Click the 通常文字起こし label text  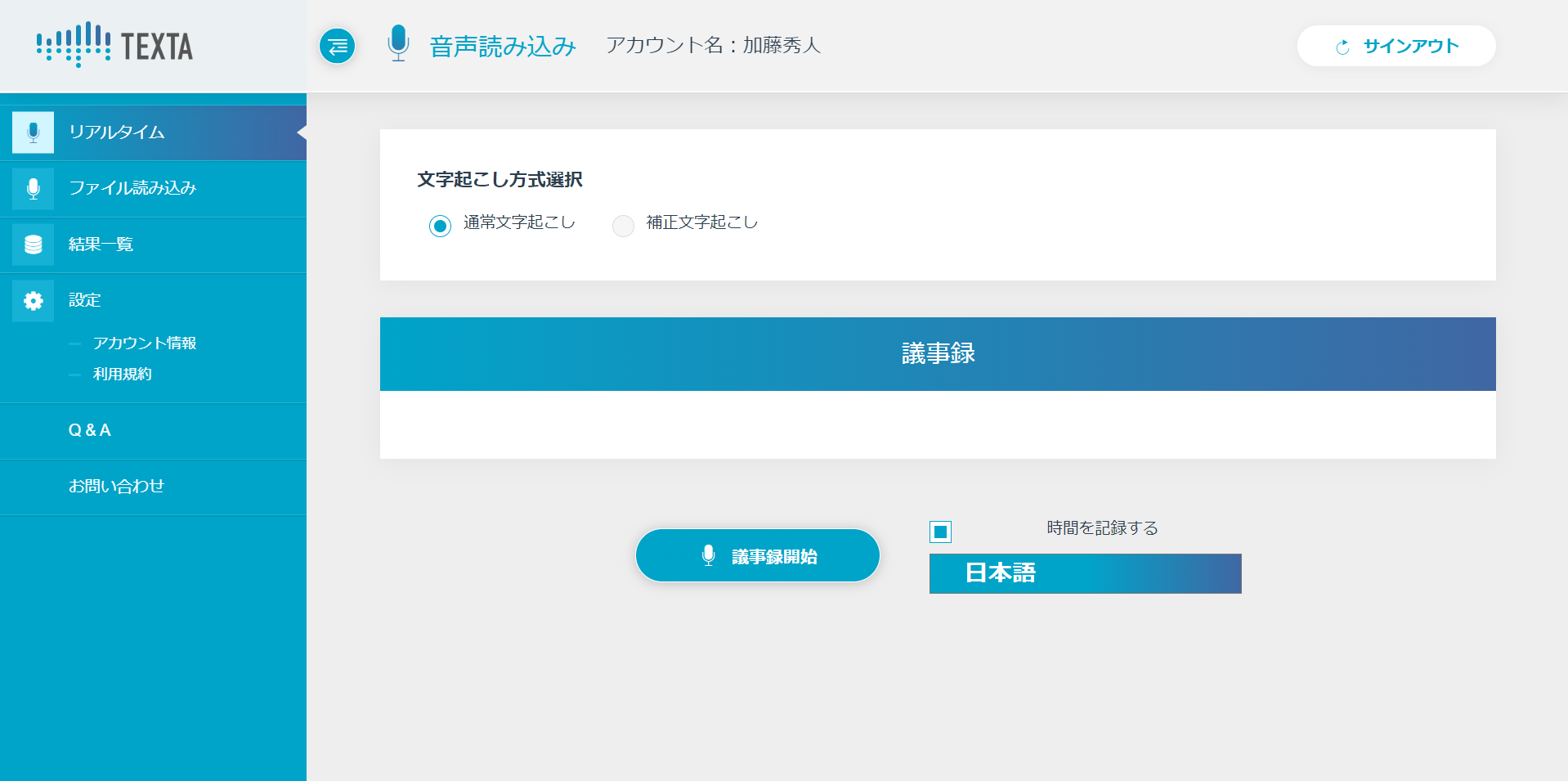point(519,222)
